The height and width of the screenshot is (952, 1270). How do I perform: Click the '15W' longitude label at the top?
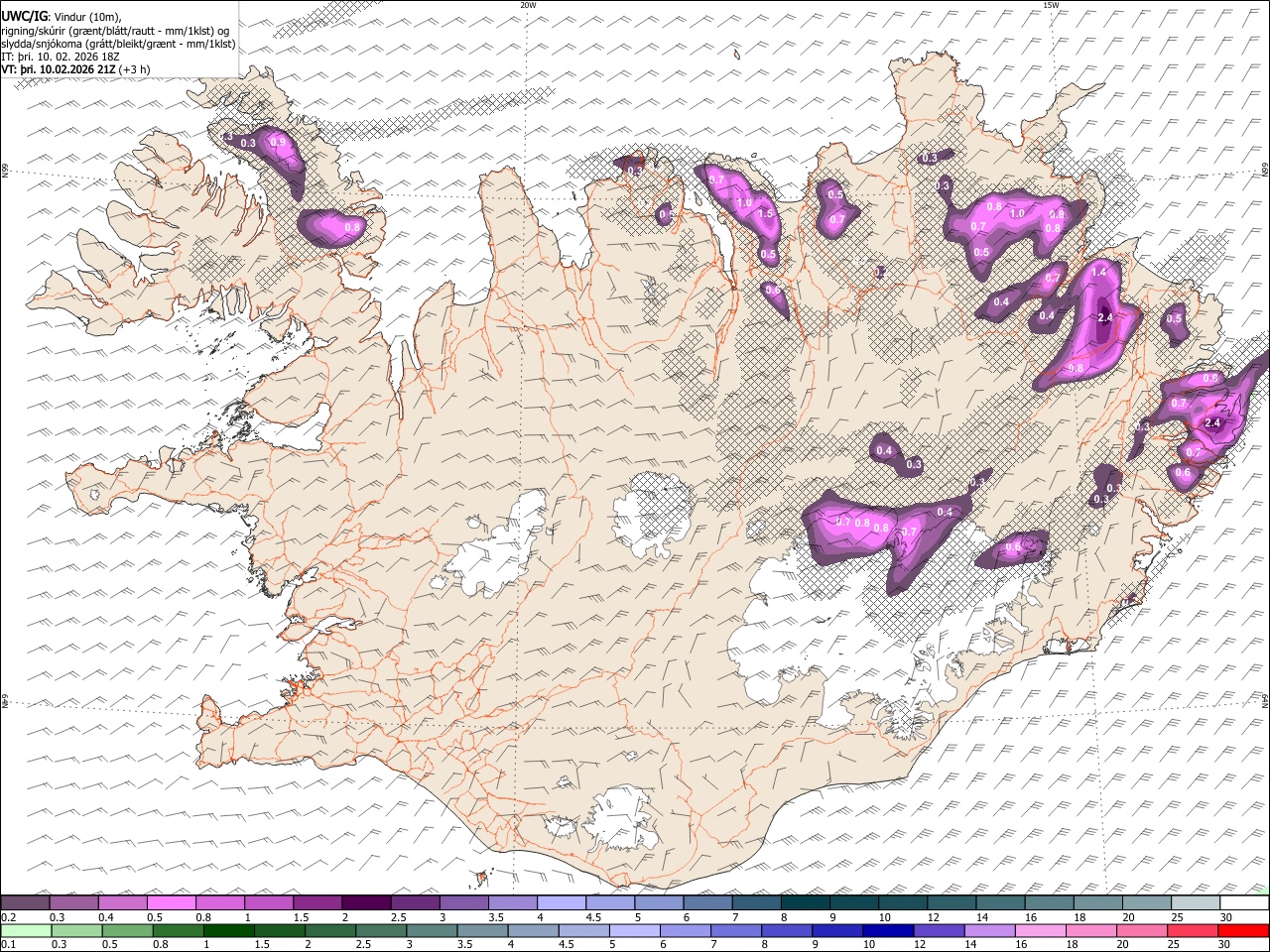point(1052,5)
